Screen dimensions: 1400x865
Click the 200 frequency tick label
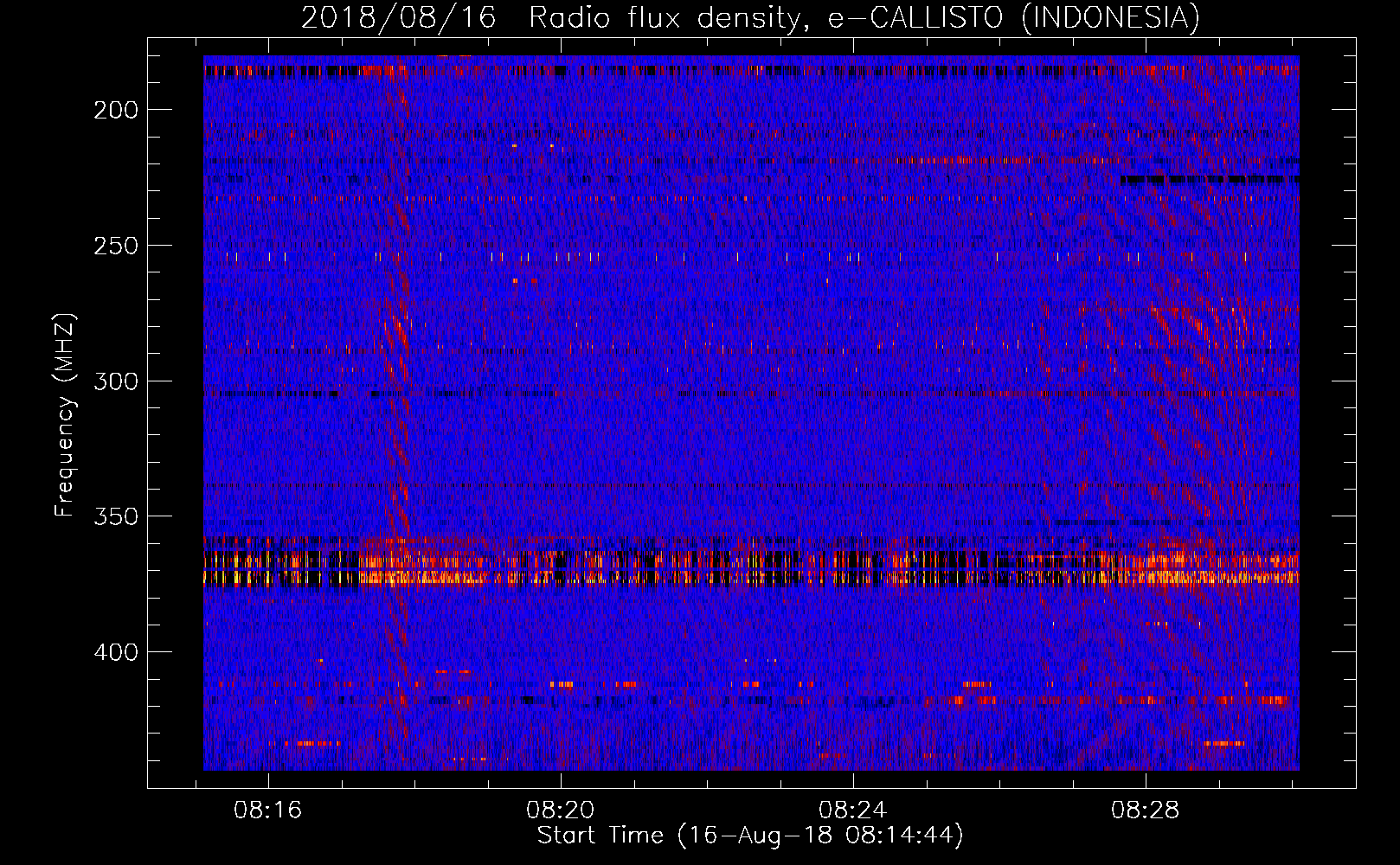click(x=116, y=110)
